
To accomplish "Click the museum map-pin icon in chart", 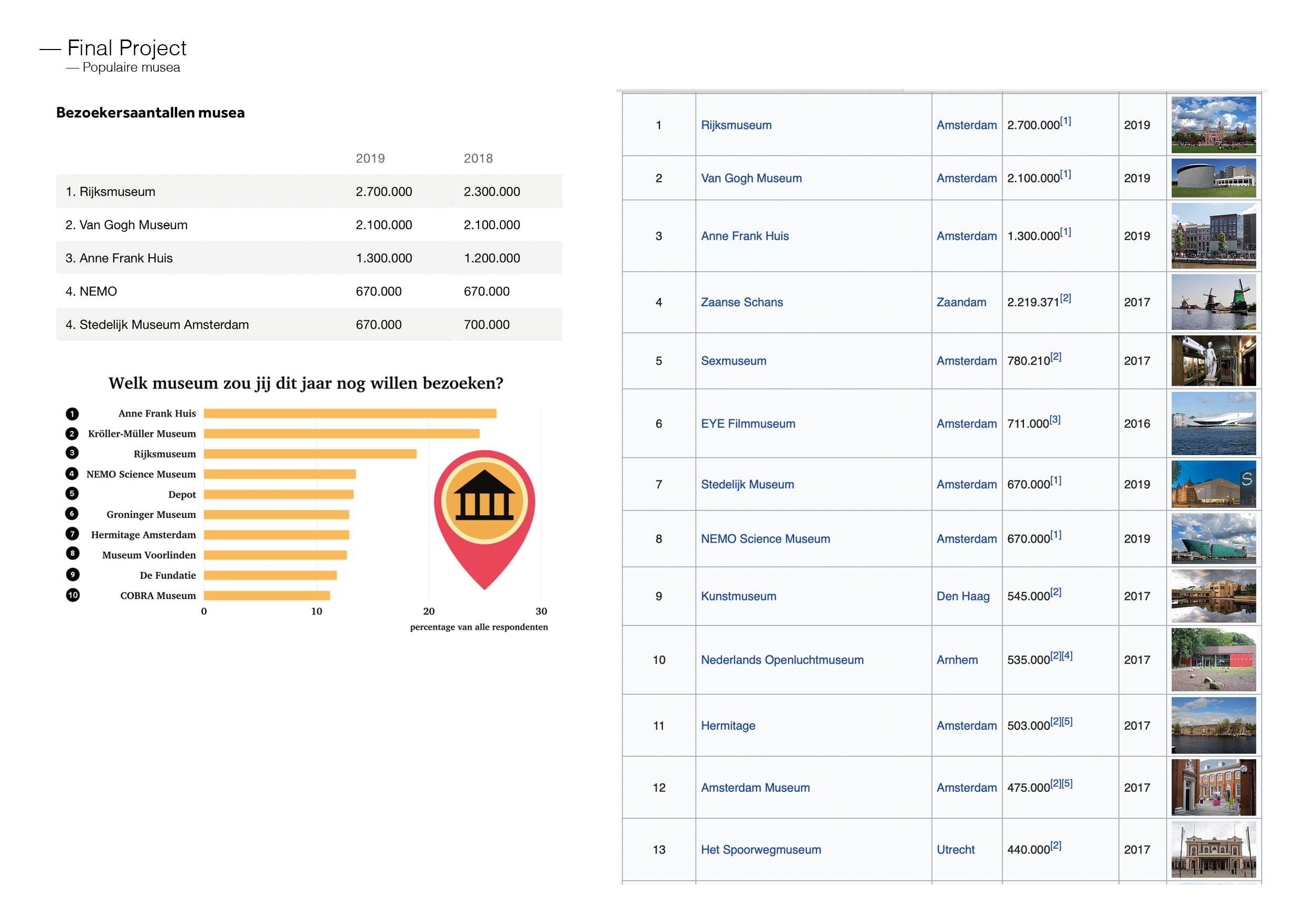I will 484,519.
